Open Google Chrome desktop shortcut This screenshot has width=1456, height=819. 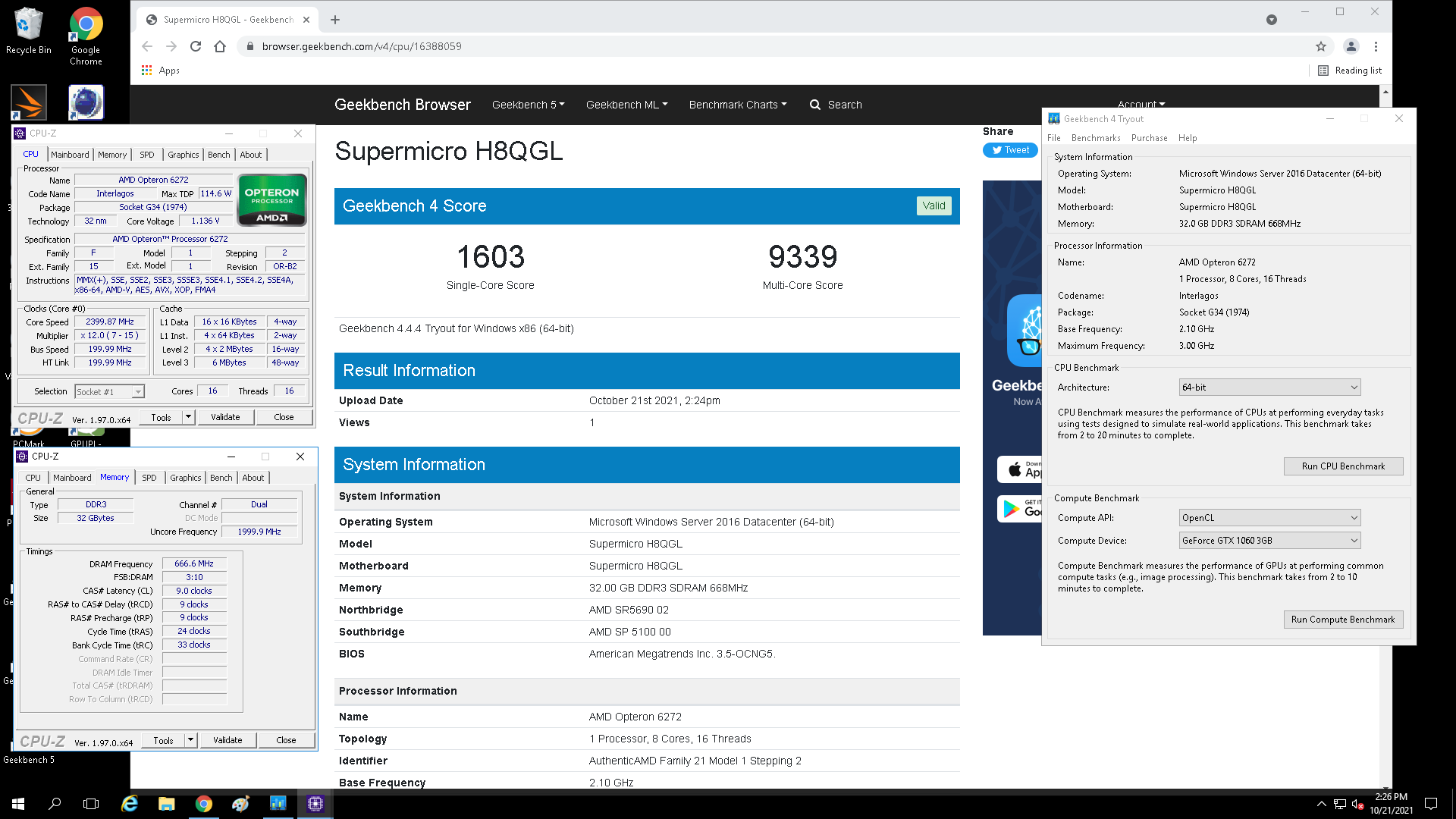pyautogui.click(x=86, y=36)
